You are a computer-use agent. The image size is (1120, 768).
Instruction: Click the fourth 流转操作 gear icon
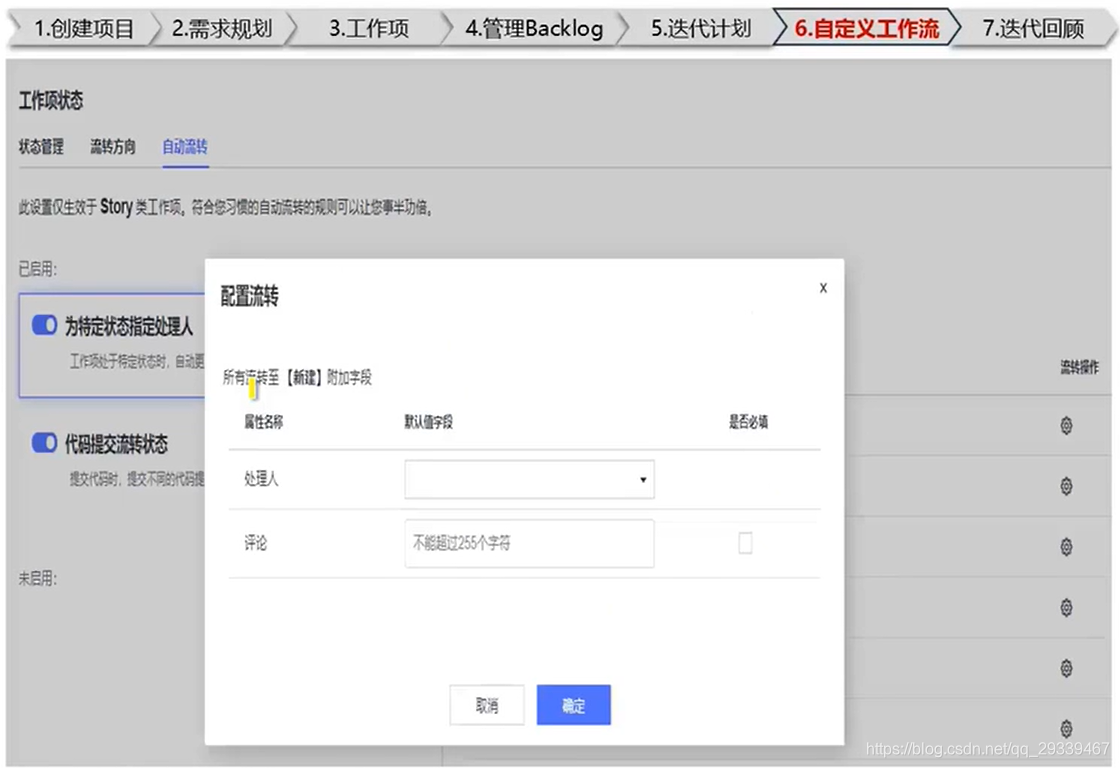pos(1066,608)
